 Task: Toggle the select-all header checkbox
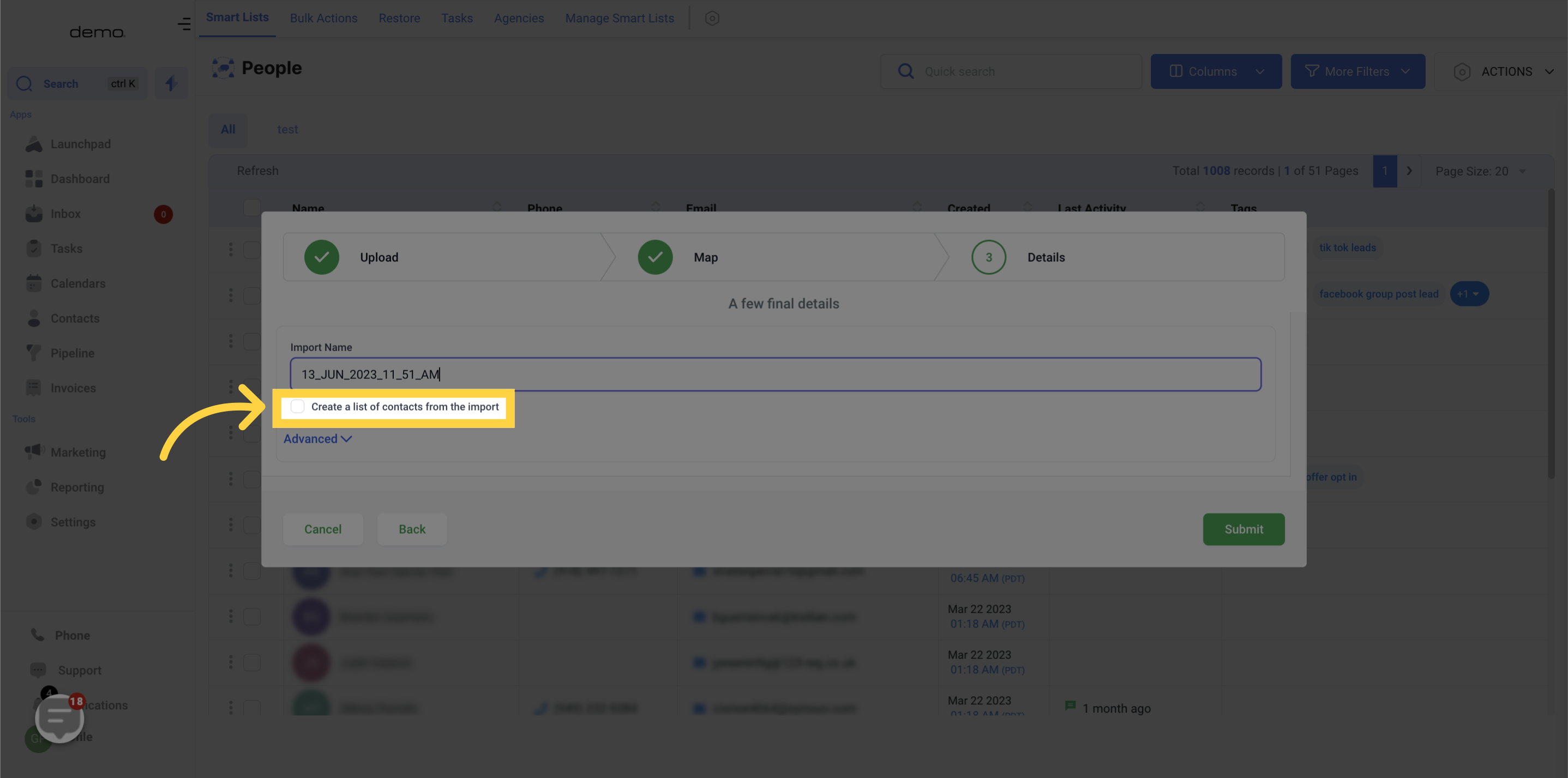251,207
